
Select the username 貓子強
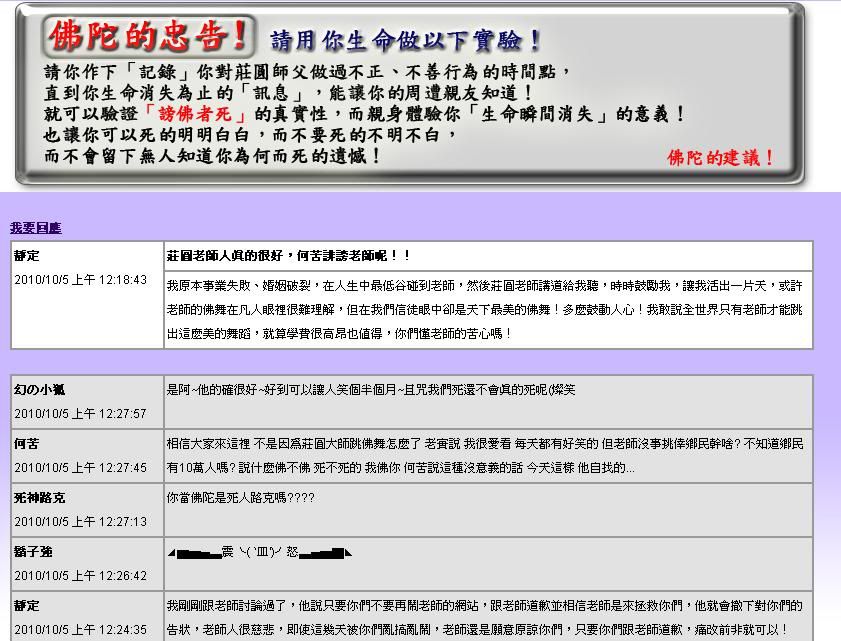point(33,552)
